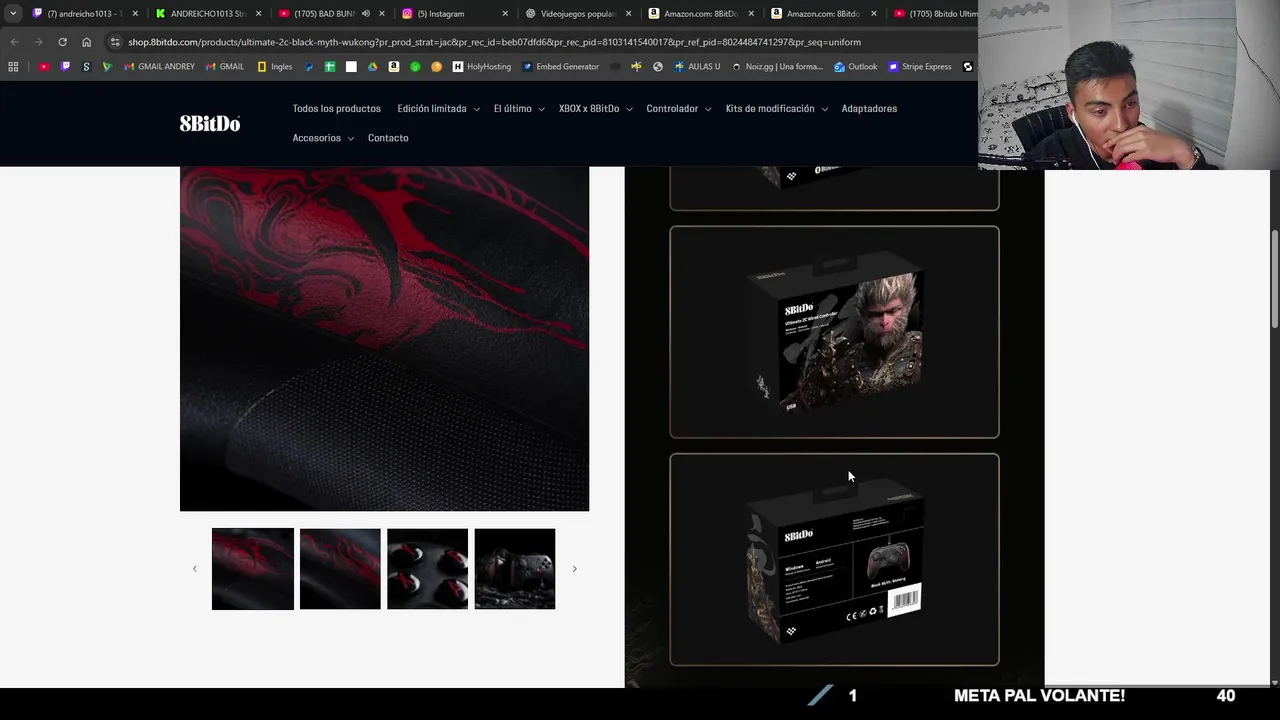The image size is (1280, 720).
Task: Go forward in browser history
Action: [38, 42]
